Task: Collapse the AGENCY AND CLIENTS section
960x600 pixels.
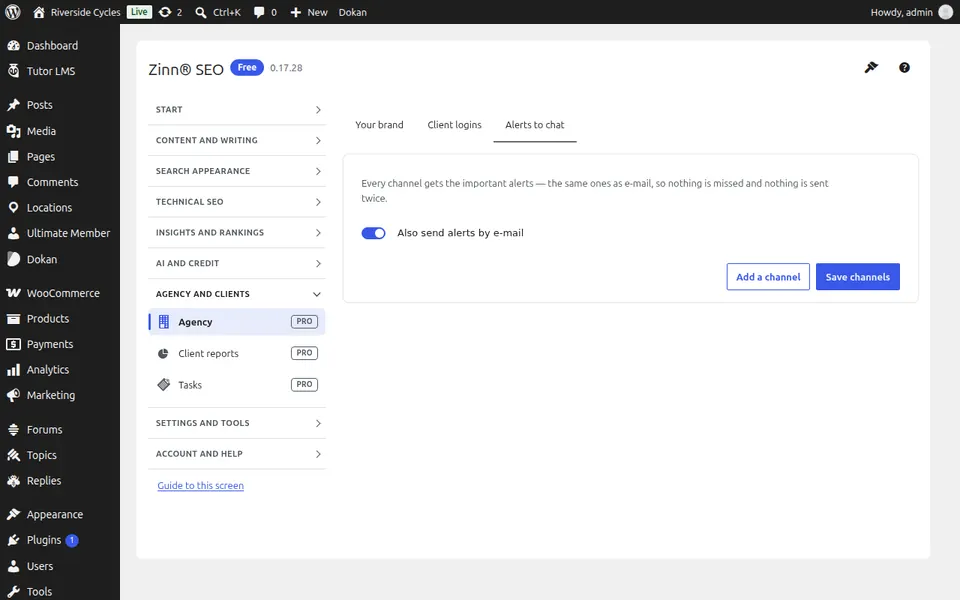Action: [x=237, y=294]
